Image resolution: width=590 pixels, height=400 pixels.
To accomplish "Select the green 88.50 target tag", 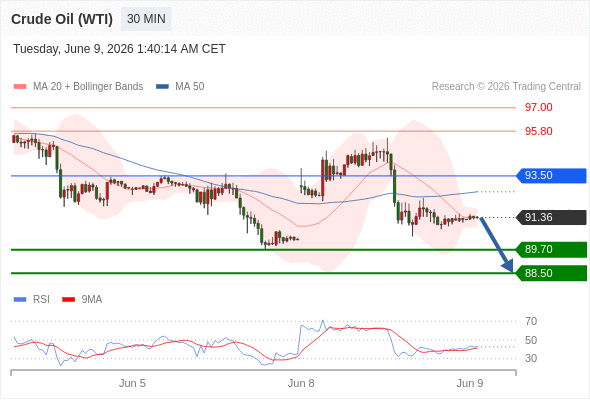I will coord(551,273).
